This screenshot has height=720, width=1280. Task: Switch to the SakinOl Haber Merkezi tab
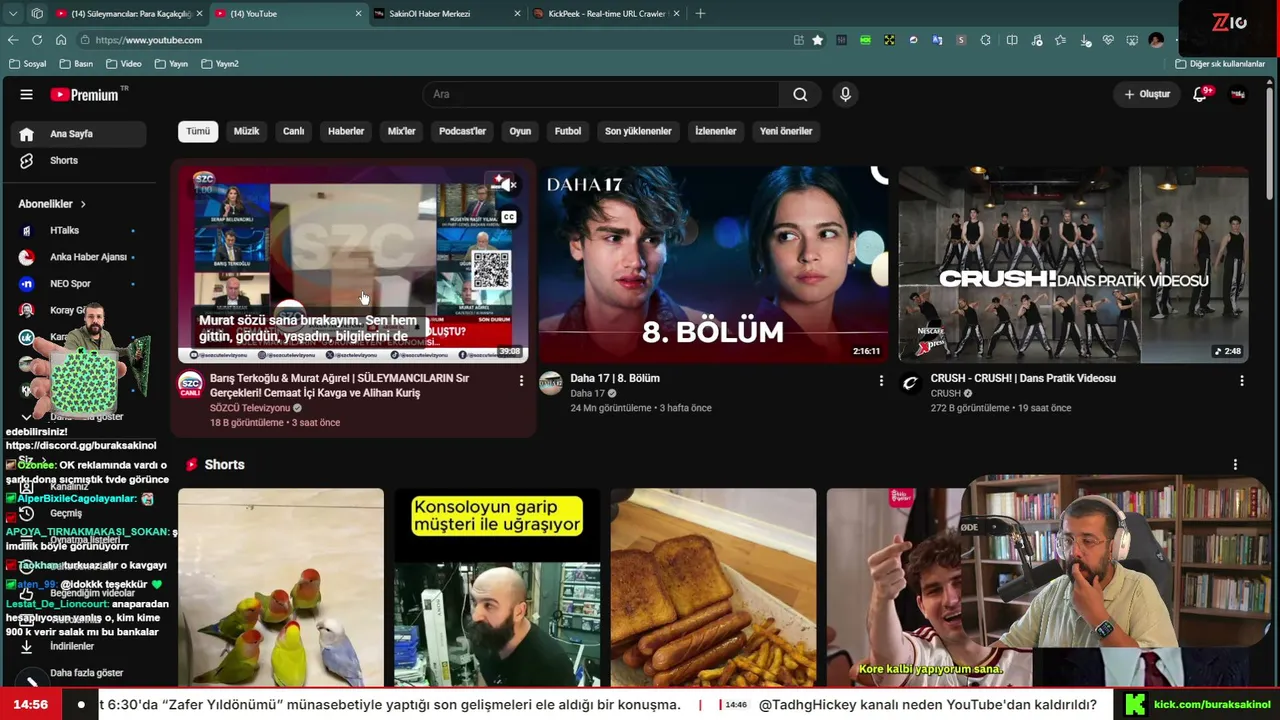click(x=446, y=14)
